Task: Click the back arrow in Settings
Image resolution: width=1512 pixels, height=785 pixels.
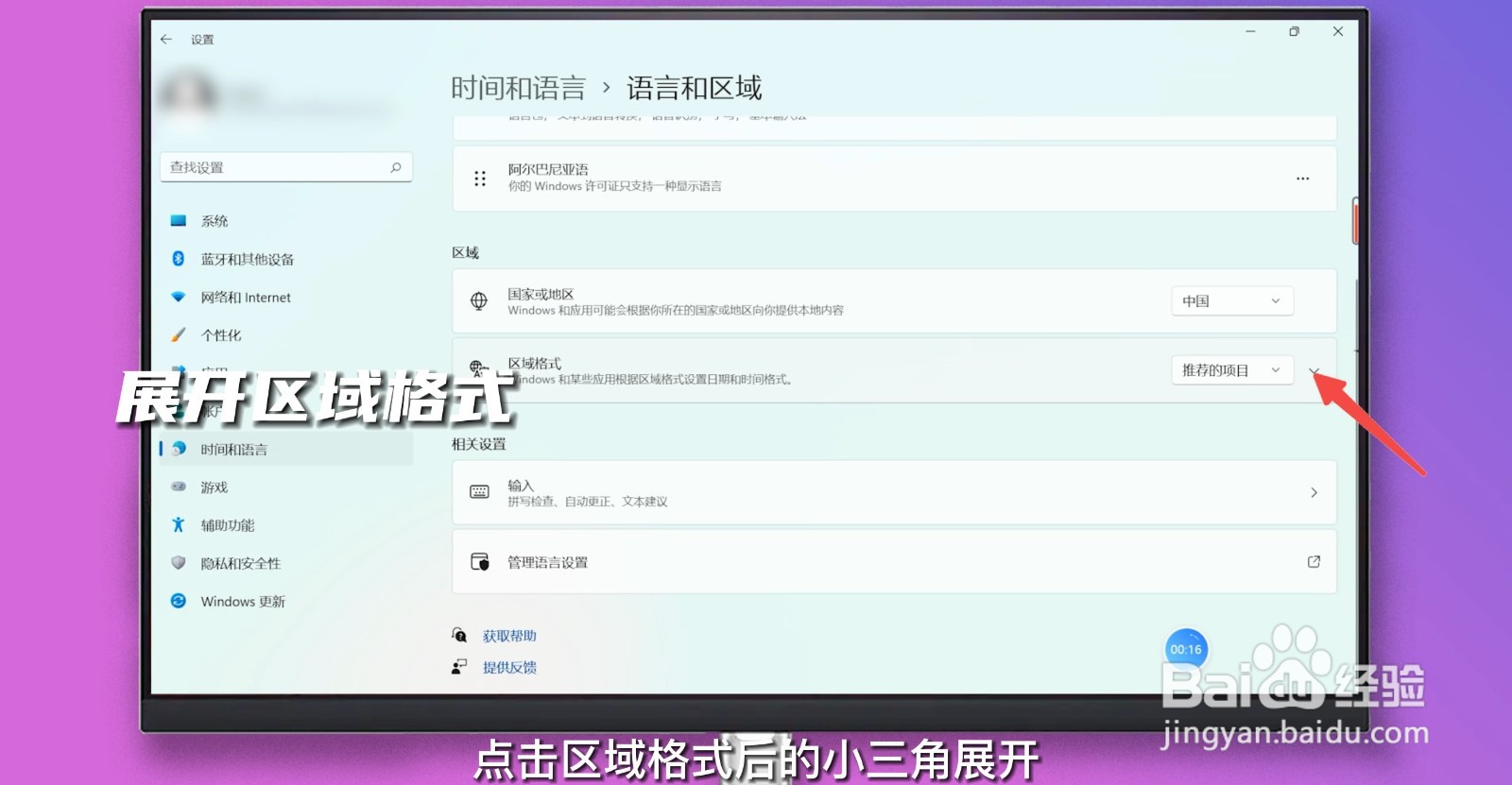Action: [166, 39]
